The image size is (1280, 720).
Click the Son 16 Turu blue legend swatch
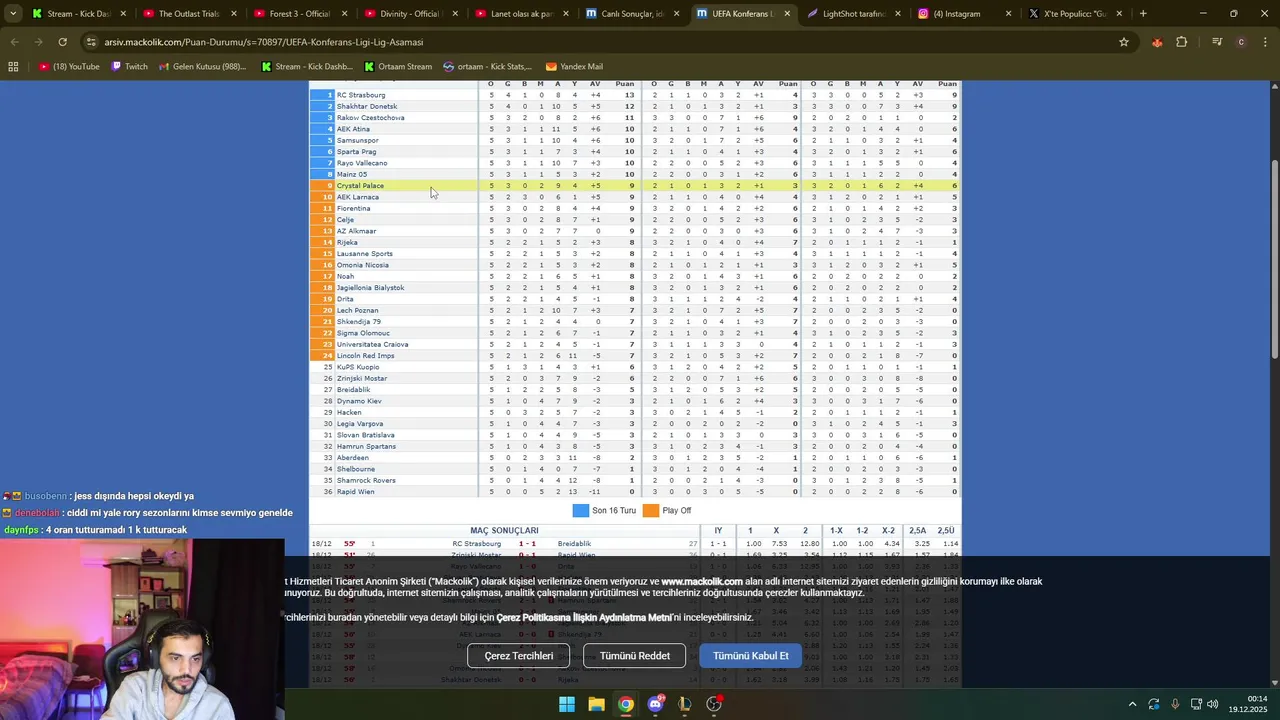[580, 510]
